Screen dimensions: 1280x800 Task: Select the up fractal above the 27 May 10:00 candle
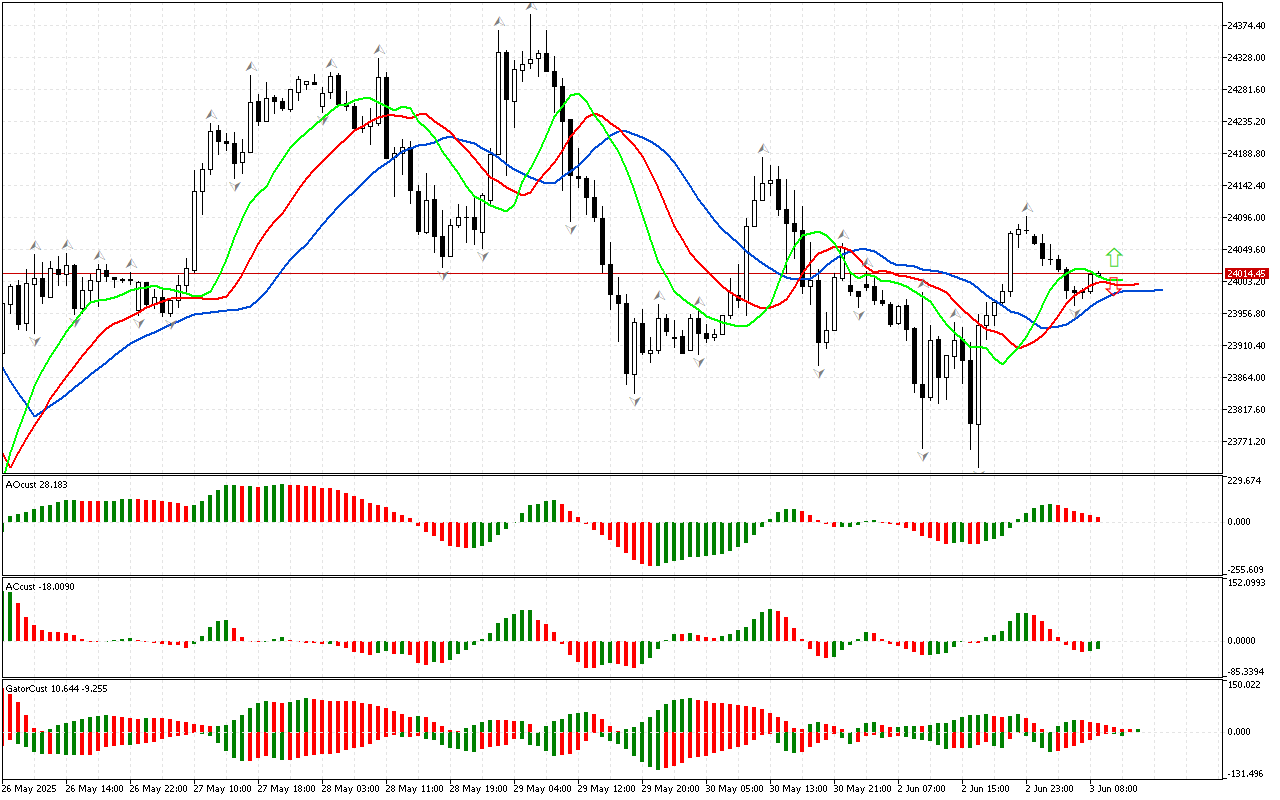coord(211,114)
